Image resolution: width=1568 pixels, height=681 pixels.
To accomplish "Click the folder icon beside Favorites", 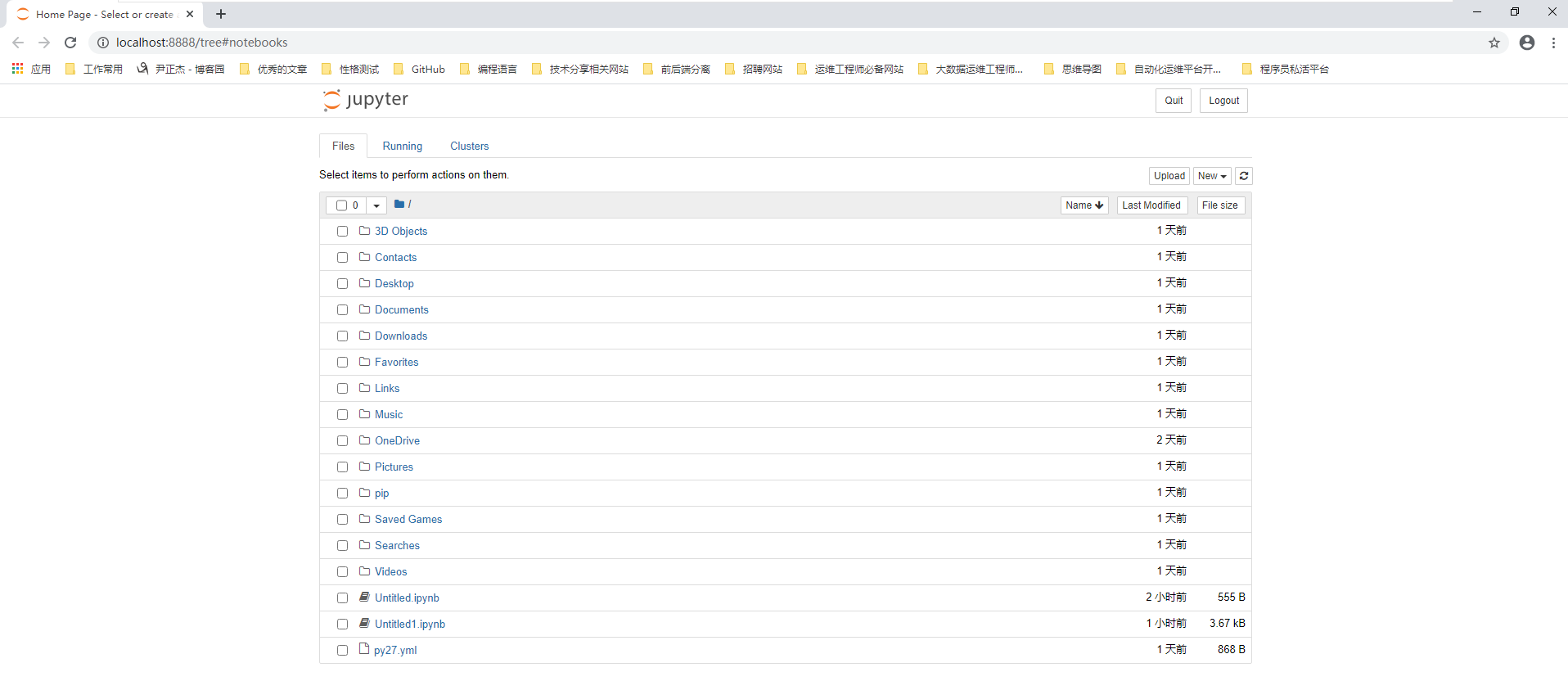I will [365, 362].
